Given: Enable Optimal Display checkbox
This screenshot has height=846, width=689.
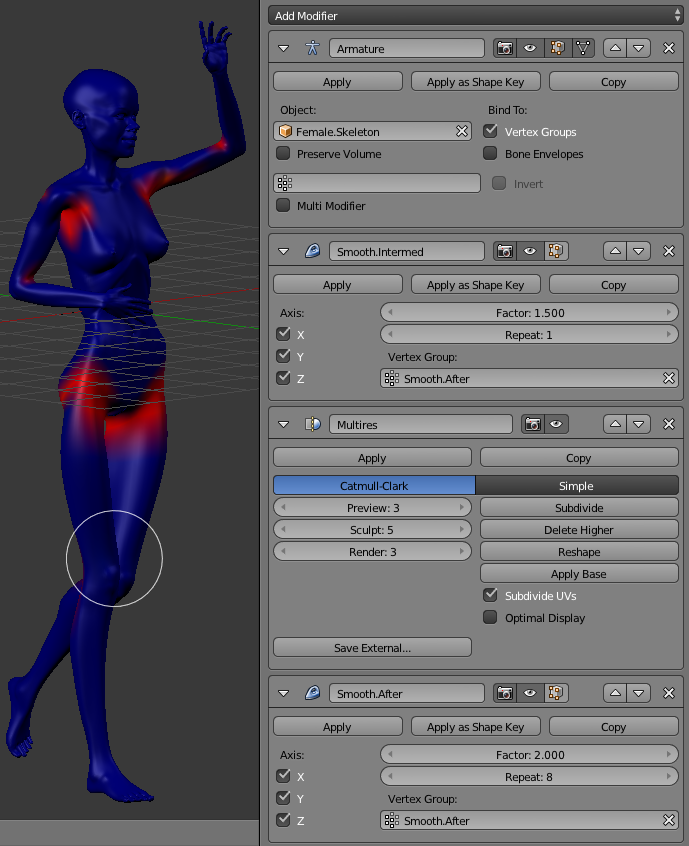Looking at the screenshot, I should pos(490,618).
